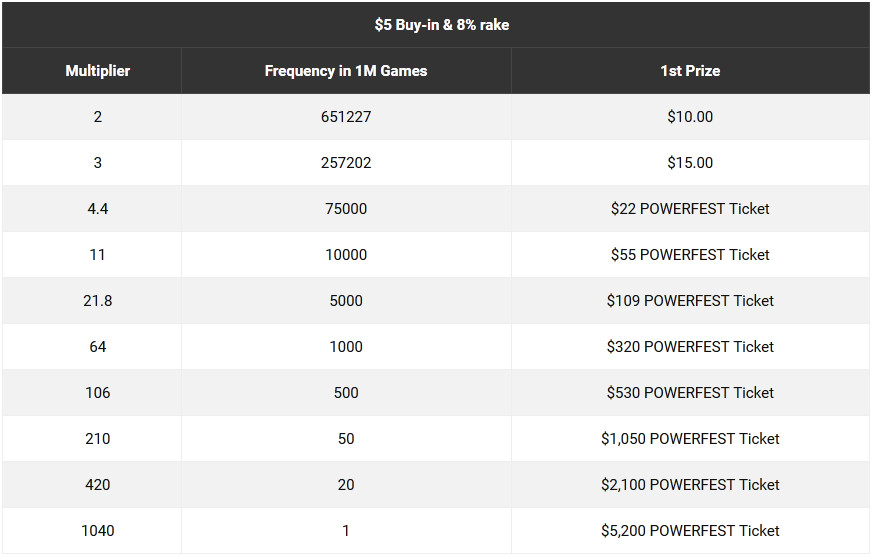Click the '$5,200 POWERFEST Ticket' top prize
Screen dimensions: 872x557
click(x=690, y=531)
